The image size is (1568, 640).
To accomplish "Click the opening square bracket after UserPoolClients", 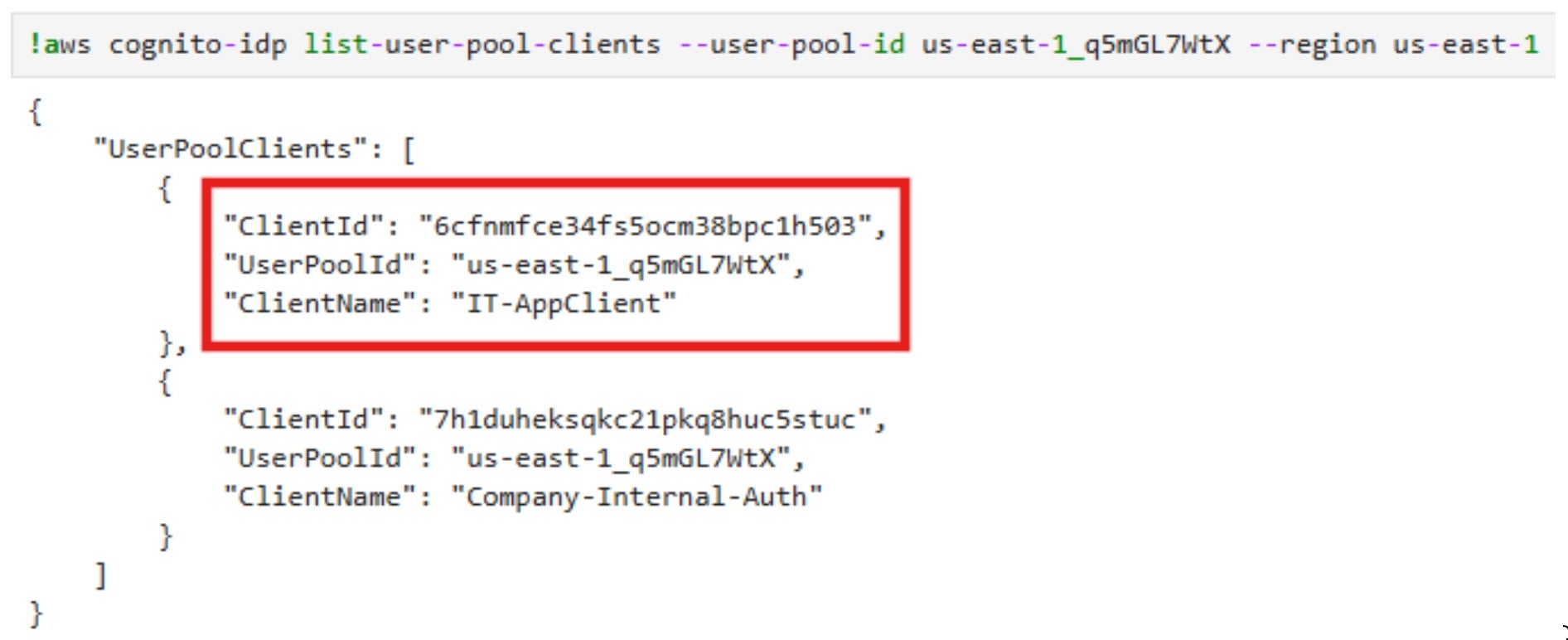I will [408, 150].
